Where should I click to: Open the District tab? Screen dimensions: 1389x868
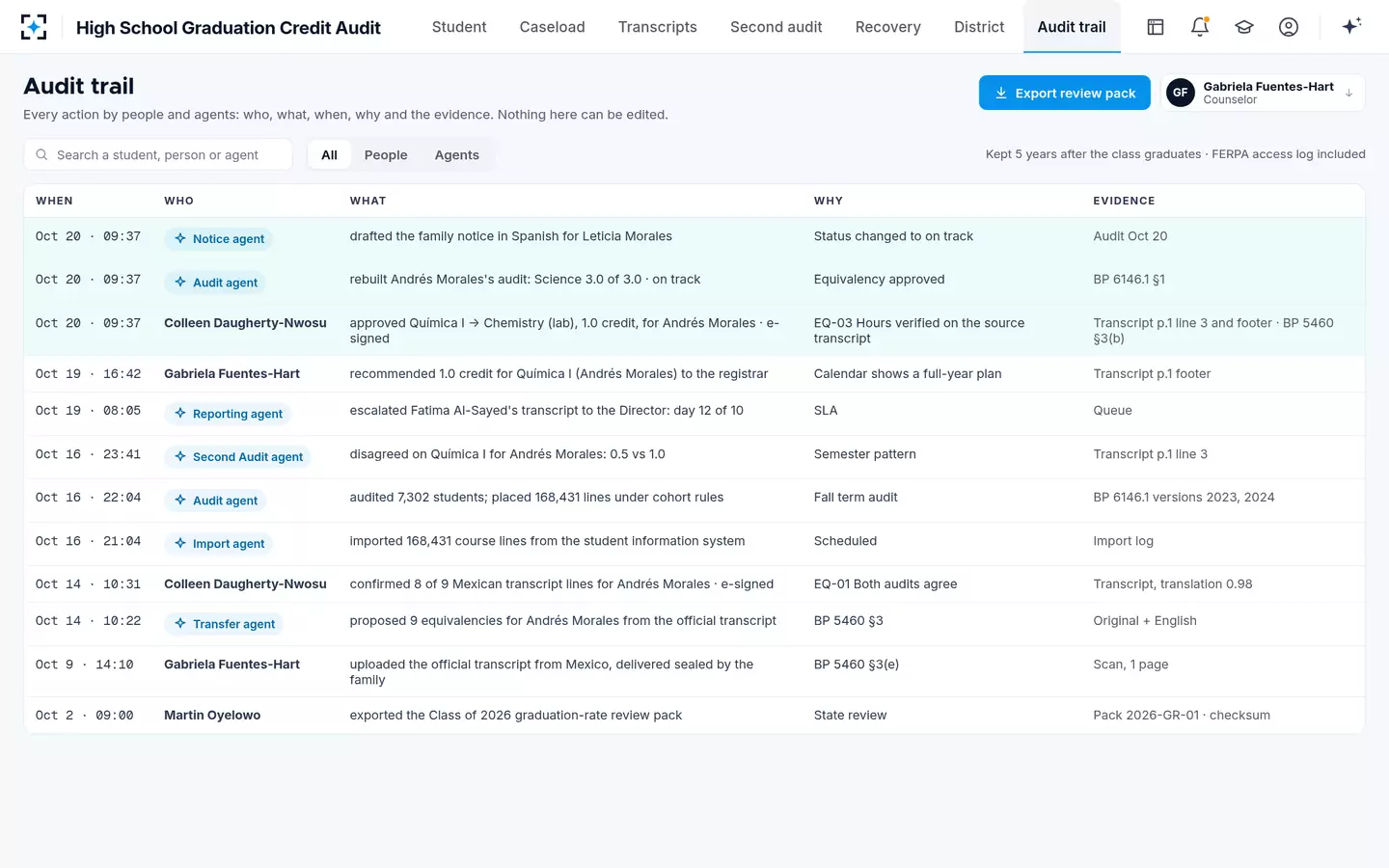pos(979,27)
